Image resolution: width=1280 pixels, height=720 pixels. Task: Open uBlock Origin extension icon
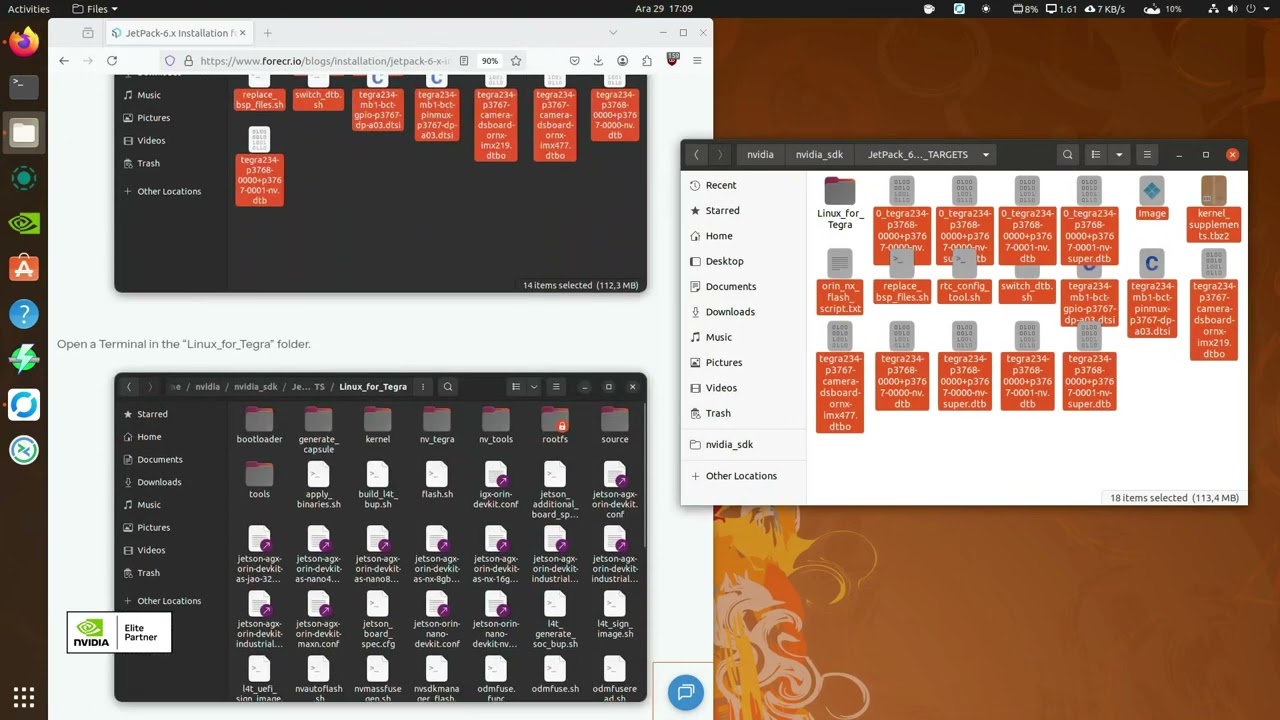click(672, 60)
